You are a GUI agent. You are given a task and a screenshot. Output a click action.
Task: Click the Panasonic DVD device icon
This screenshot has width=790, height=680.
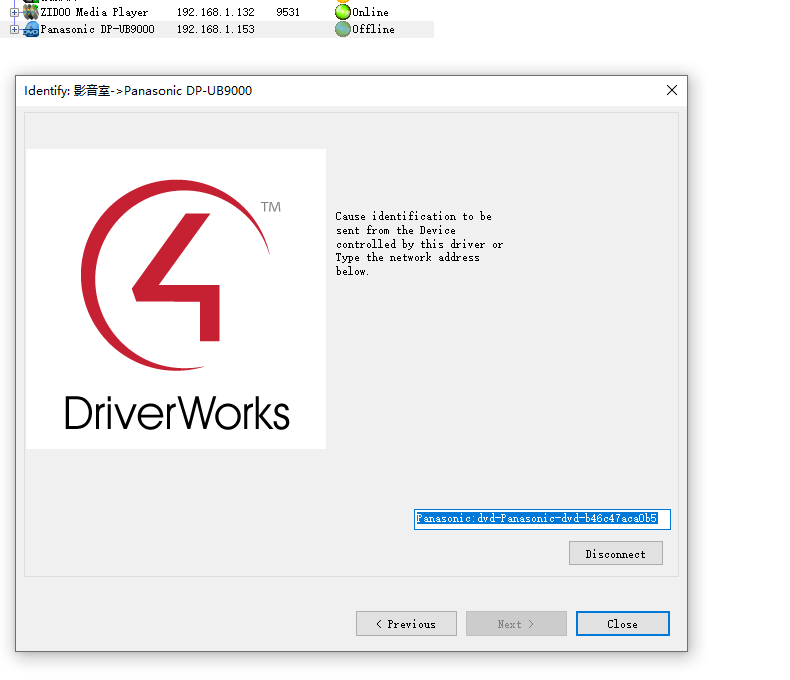tap(31, 29)
